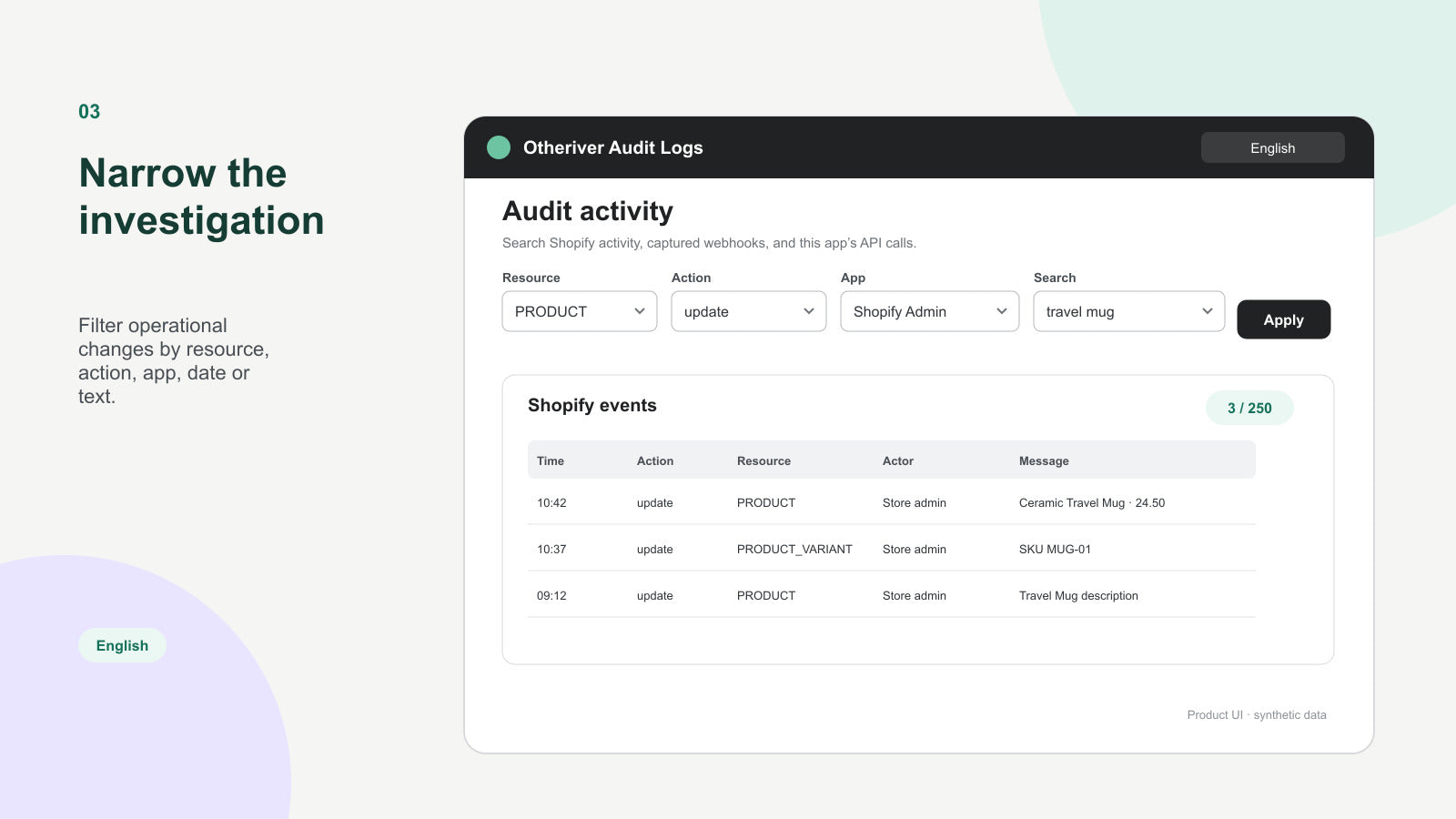Select the 10:42 event time cell

pos(551,502)
